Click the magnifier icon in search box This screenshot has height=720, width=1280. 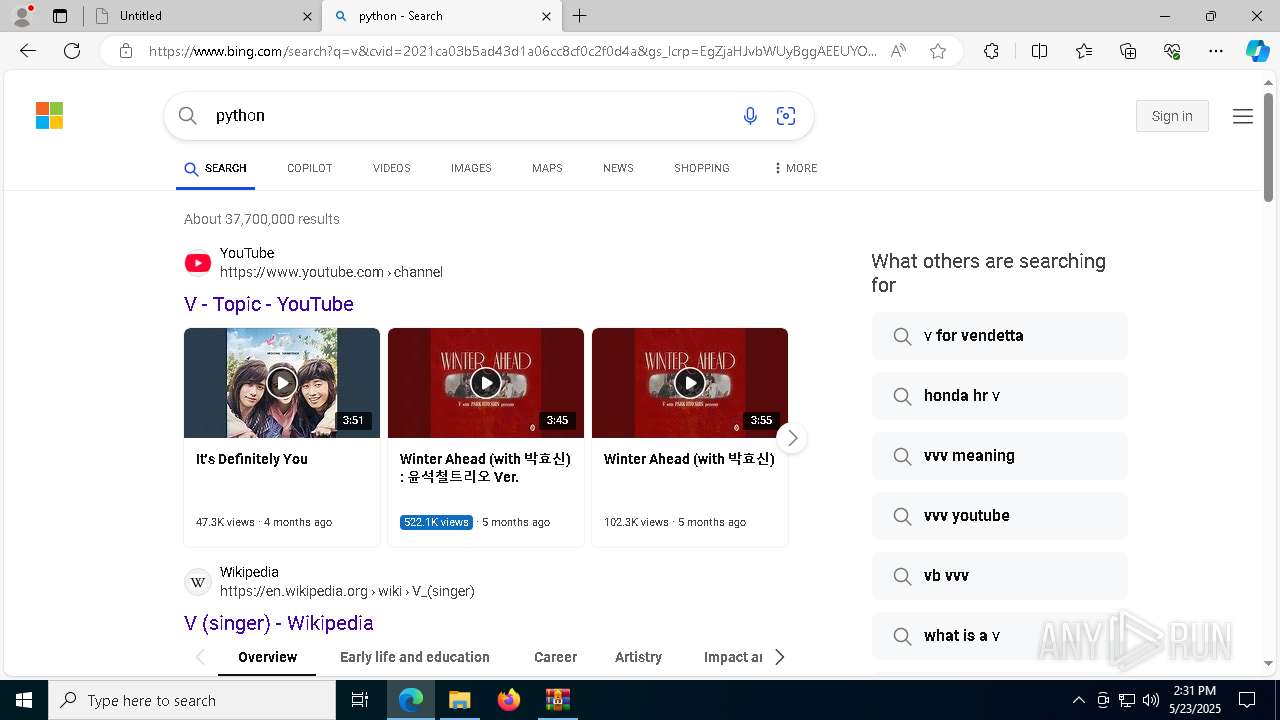click(x=188, y=116)
